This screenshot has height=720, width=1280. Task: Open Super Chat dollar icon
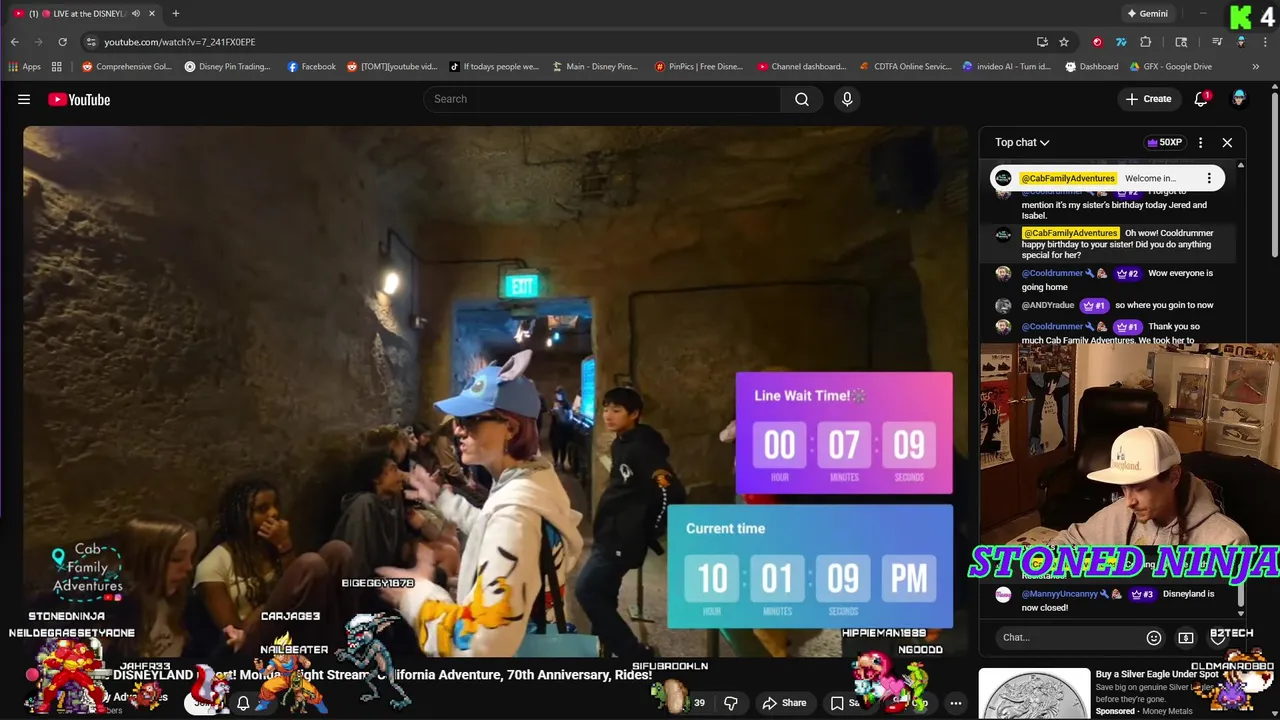(x=1186, y=637)
